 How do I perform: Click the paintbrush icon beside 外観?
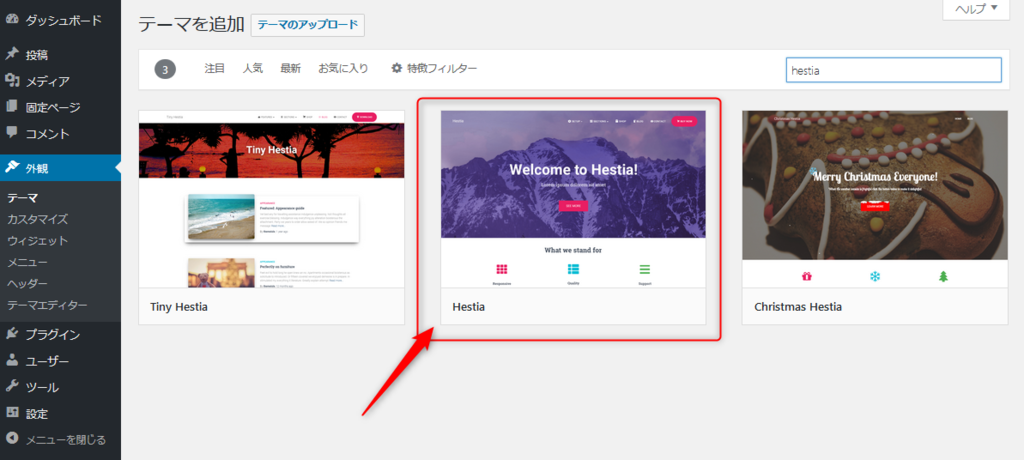(12, 167)
